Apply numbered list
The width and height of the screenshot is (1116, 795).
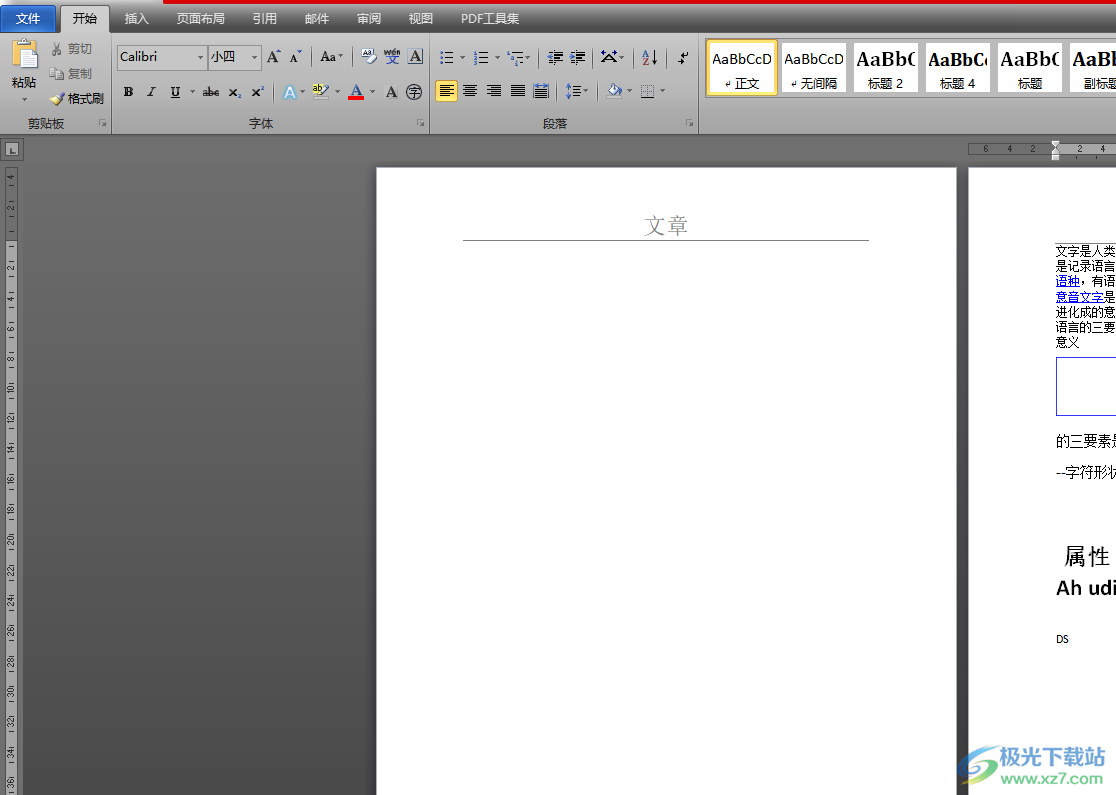coord(481,57)
